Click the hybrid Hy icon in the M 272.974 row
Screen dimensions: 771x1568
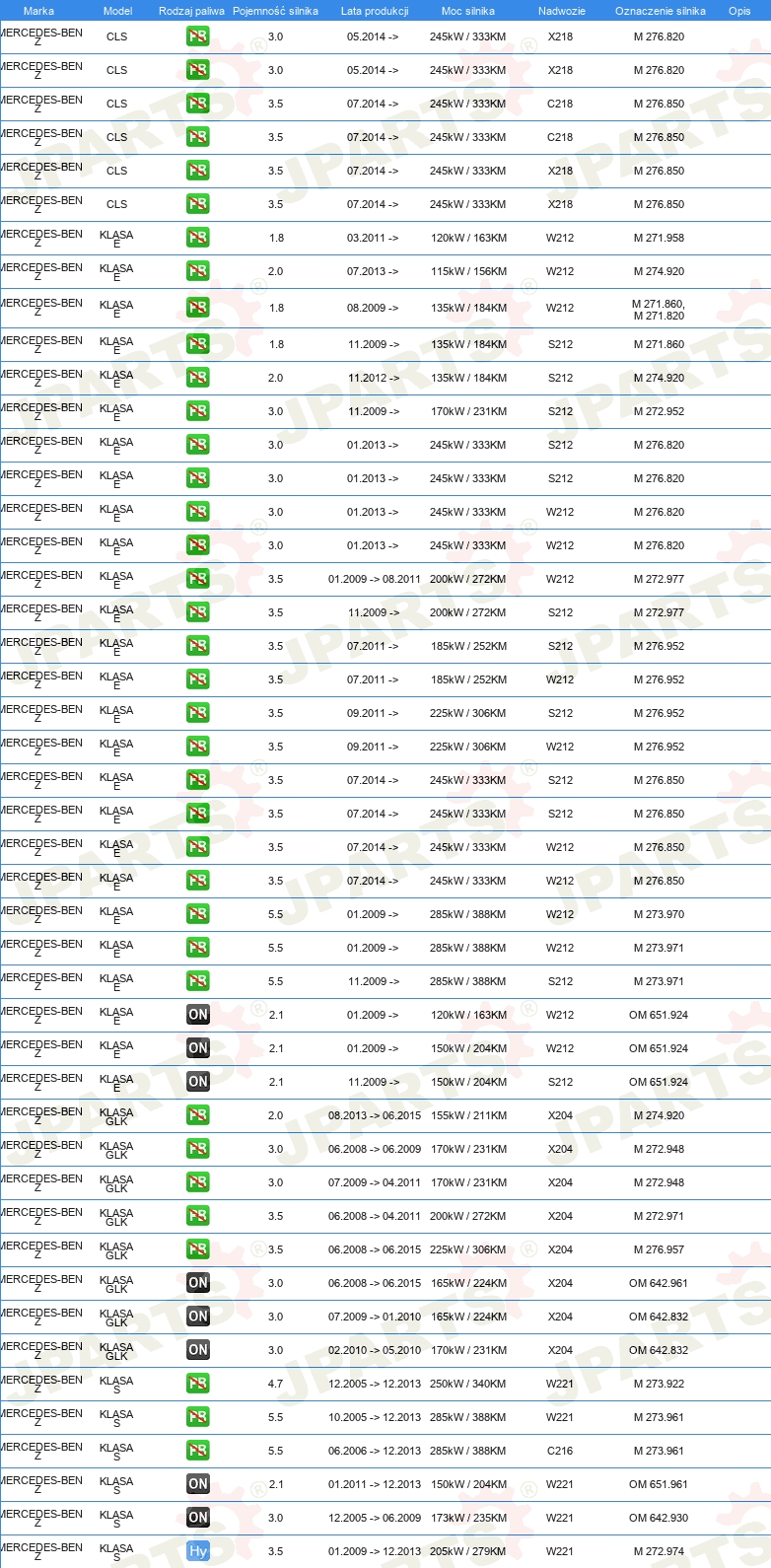(198, 1551)
